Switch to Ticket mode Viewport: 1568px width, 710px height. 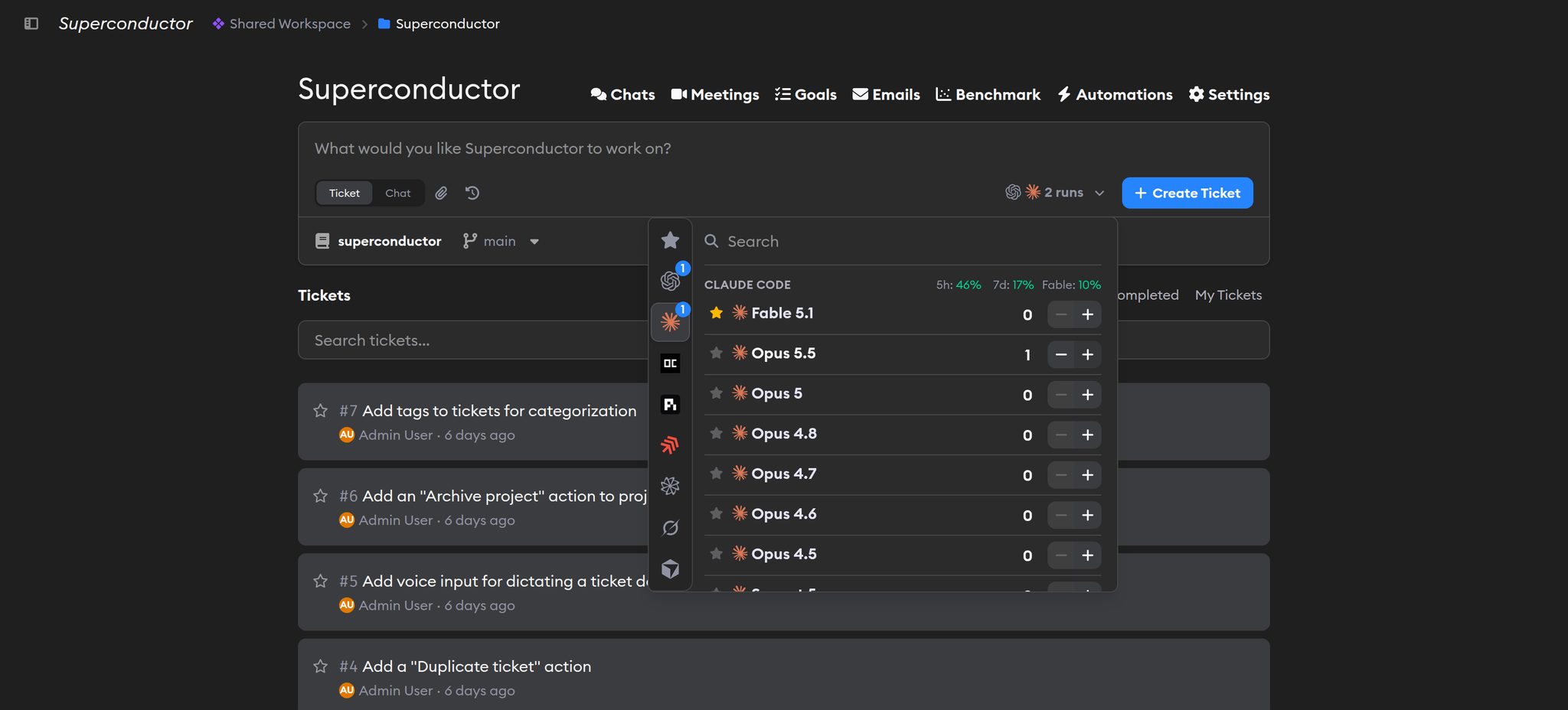pos(344,193)
